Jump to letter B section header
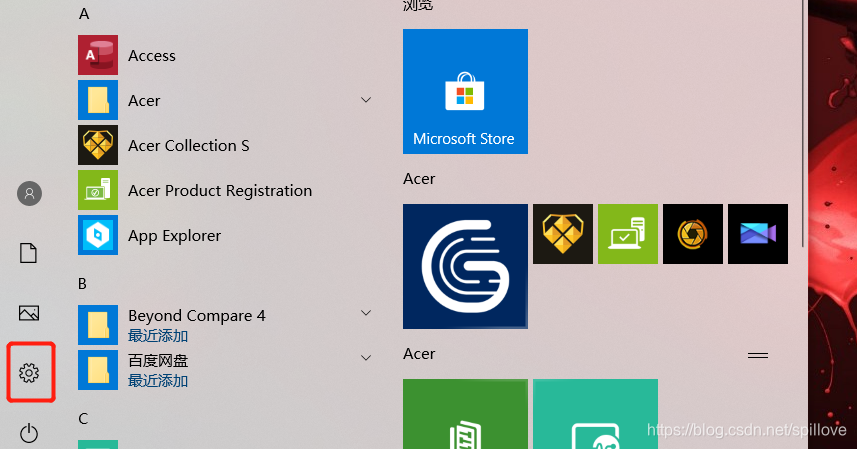Screen dimensions: 857x449 (x=83, y=283)
